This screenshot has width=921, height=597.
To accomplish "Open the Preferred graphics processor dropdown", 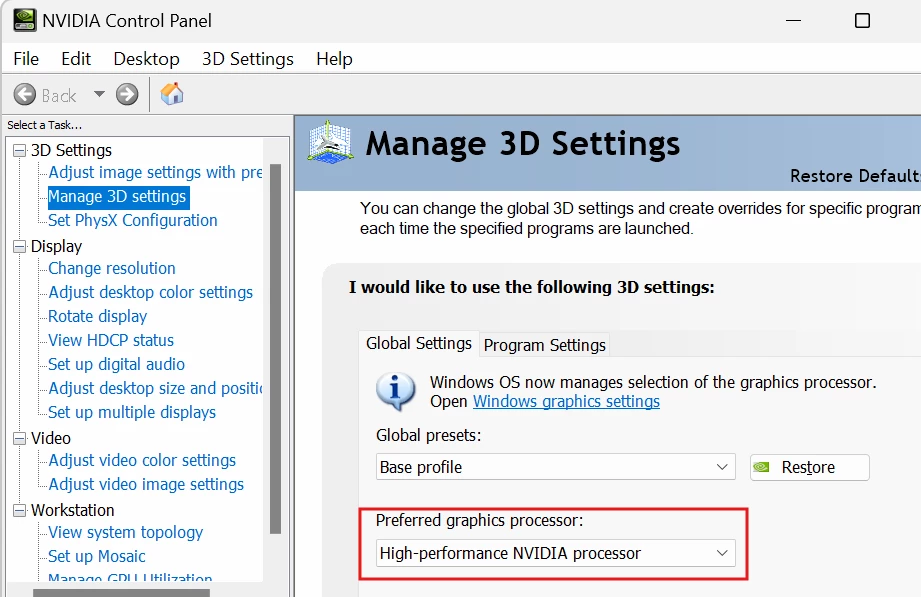I will [x=556, y=553].
